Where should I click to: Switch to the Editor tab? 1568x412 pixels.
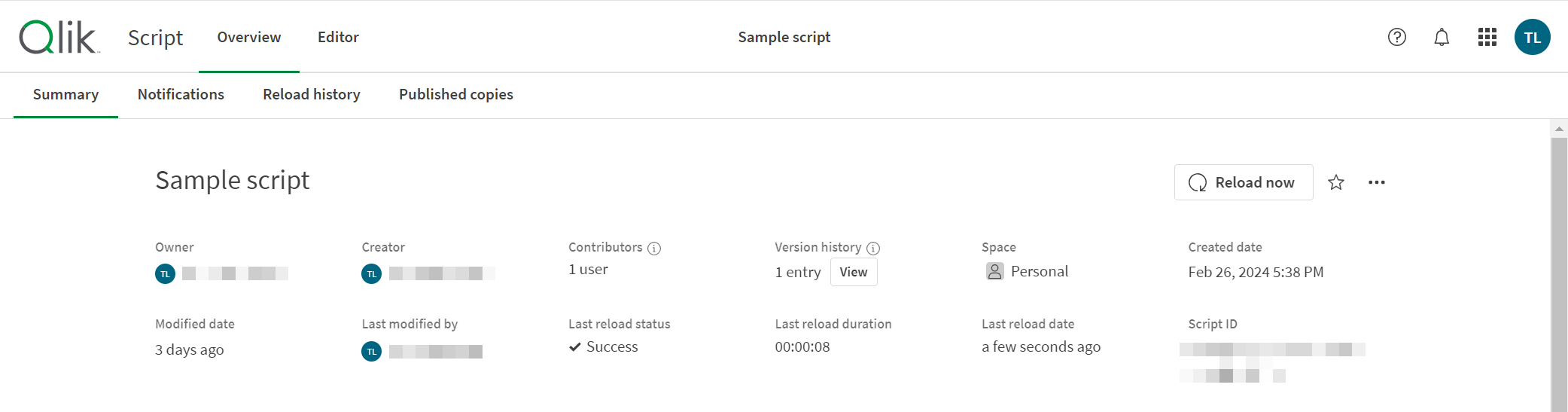coord(338,37)
